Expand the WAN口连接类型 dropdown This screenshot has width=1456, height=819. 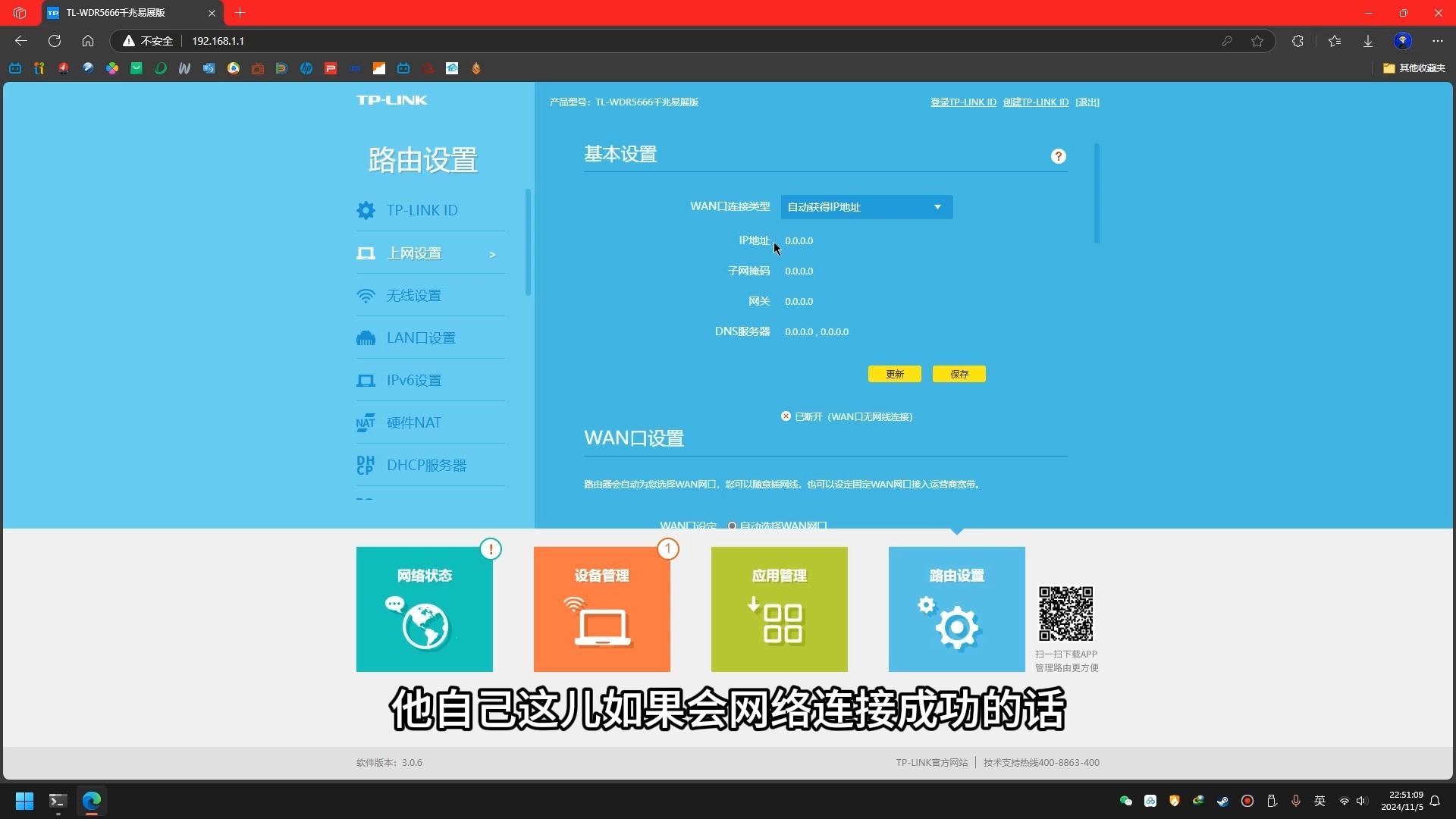pos(867,207)
